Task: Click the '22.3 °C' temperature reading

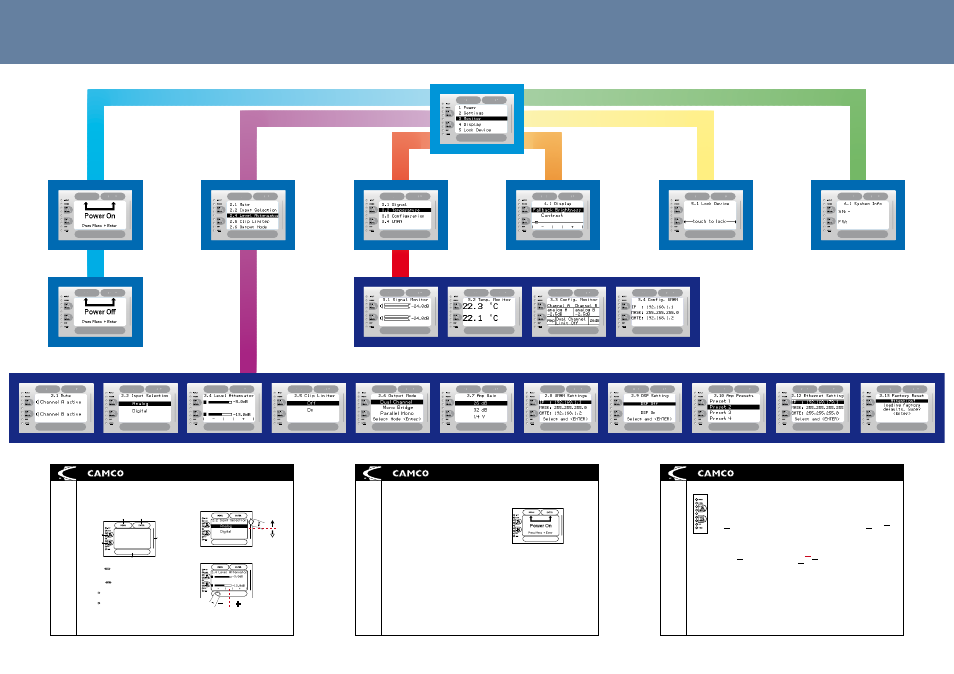Action: pyautogui.click(x=480, y=306)
